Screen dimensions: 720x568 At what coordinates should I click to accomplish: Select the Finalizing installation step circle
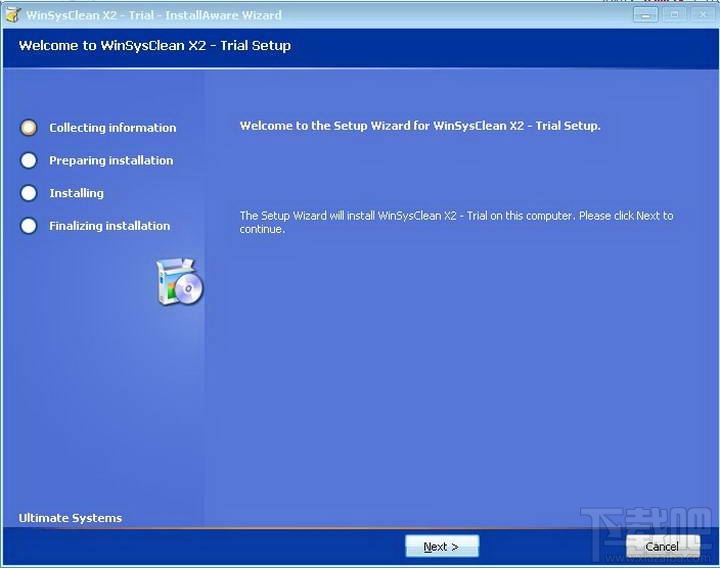[28, 225]
